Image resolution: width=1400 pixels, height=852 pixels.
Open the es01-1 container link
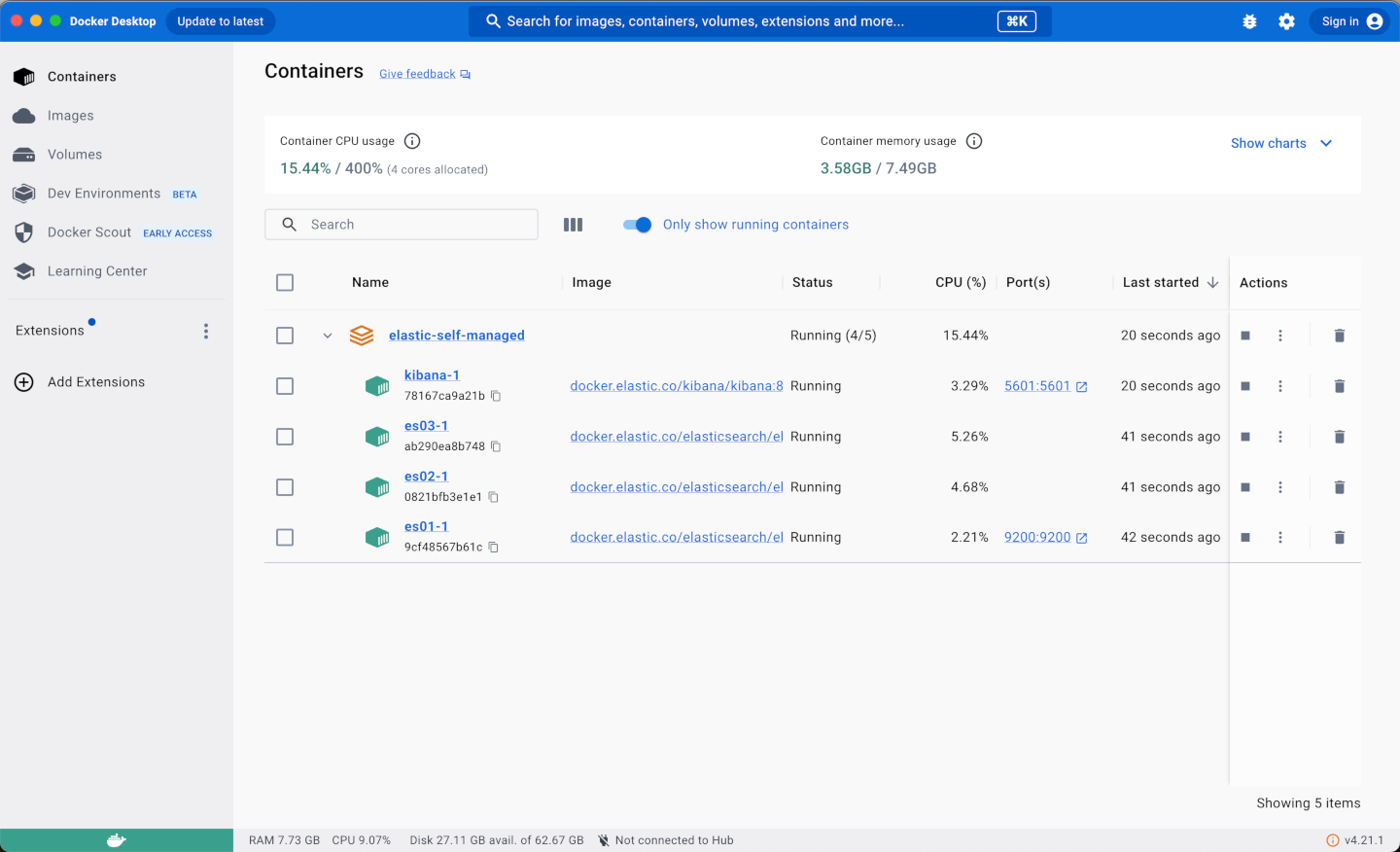[427, 527]
